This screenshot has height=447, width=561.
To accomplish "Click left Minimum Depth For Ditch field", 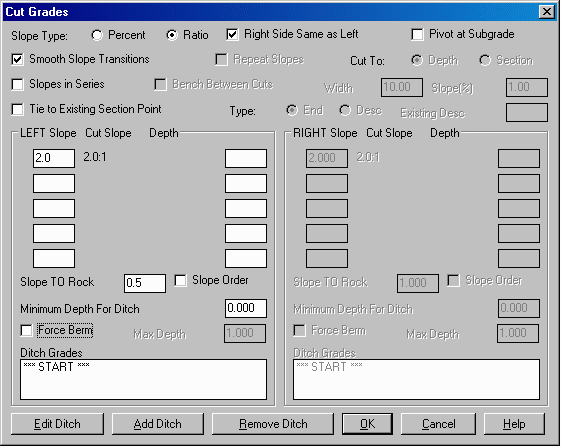I will pos(246,308).
